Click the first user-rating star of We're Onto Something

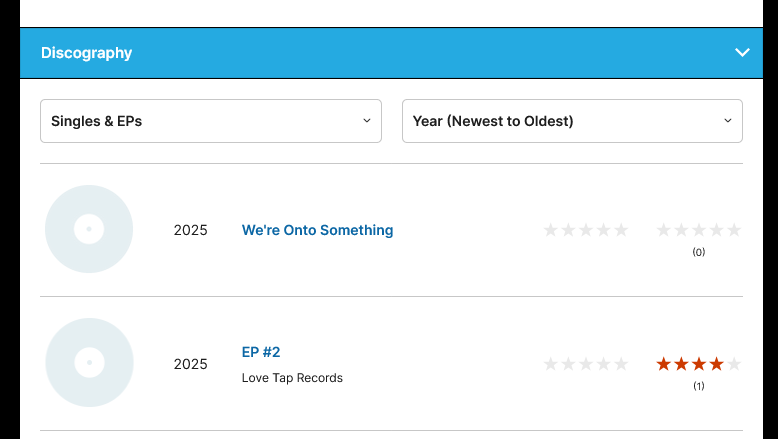point(664,230)
